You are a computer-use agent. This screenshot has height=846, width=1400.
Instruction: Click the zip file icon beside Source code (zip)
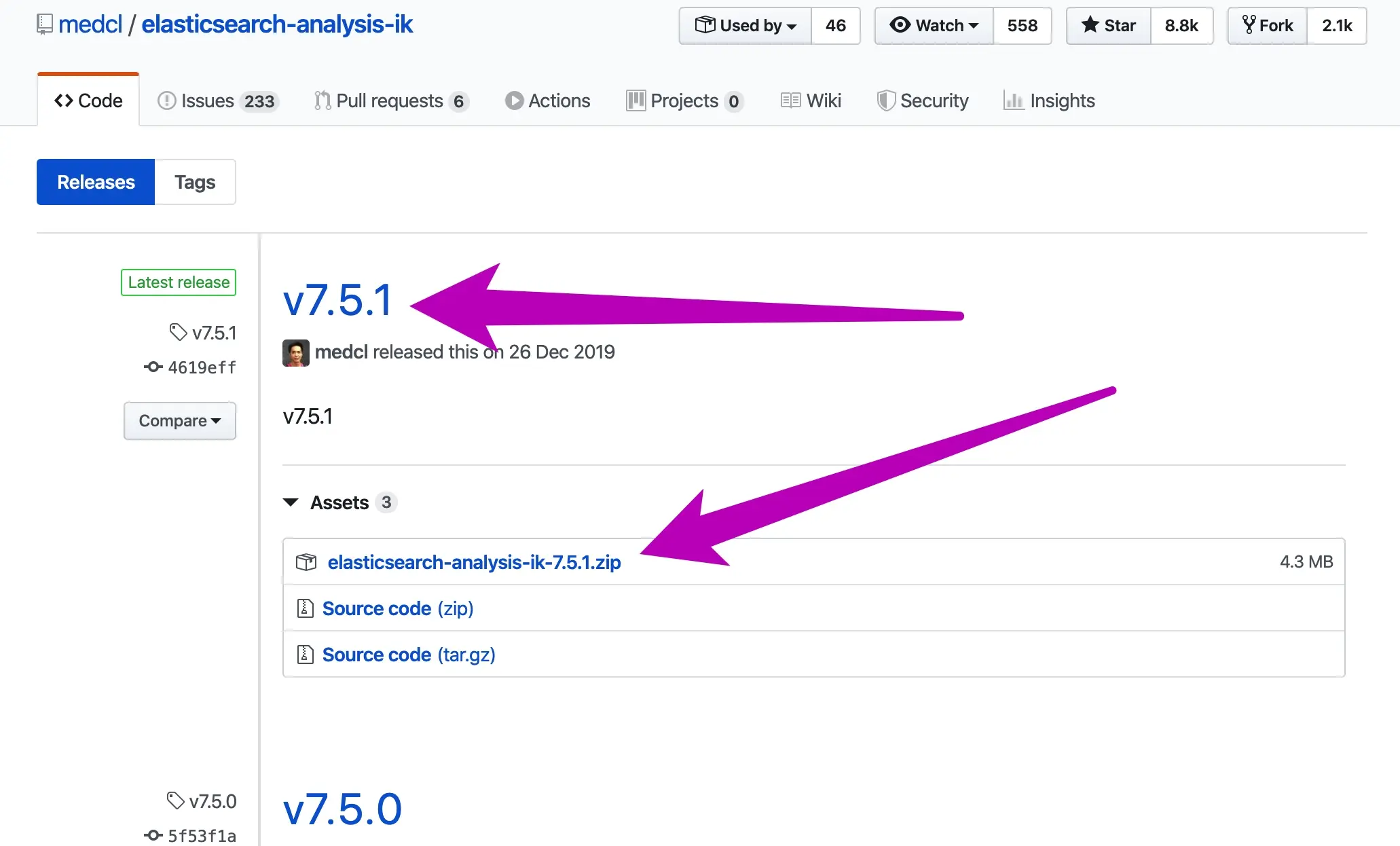[305, 608]
